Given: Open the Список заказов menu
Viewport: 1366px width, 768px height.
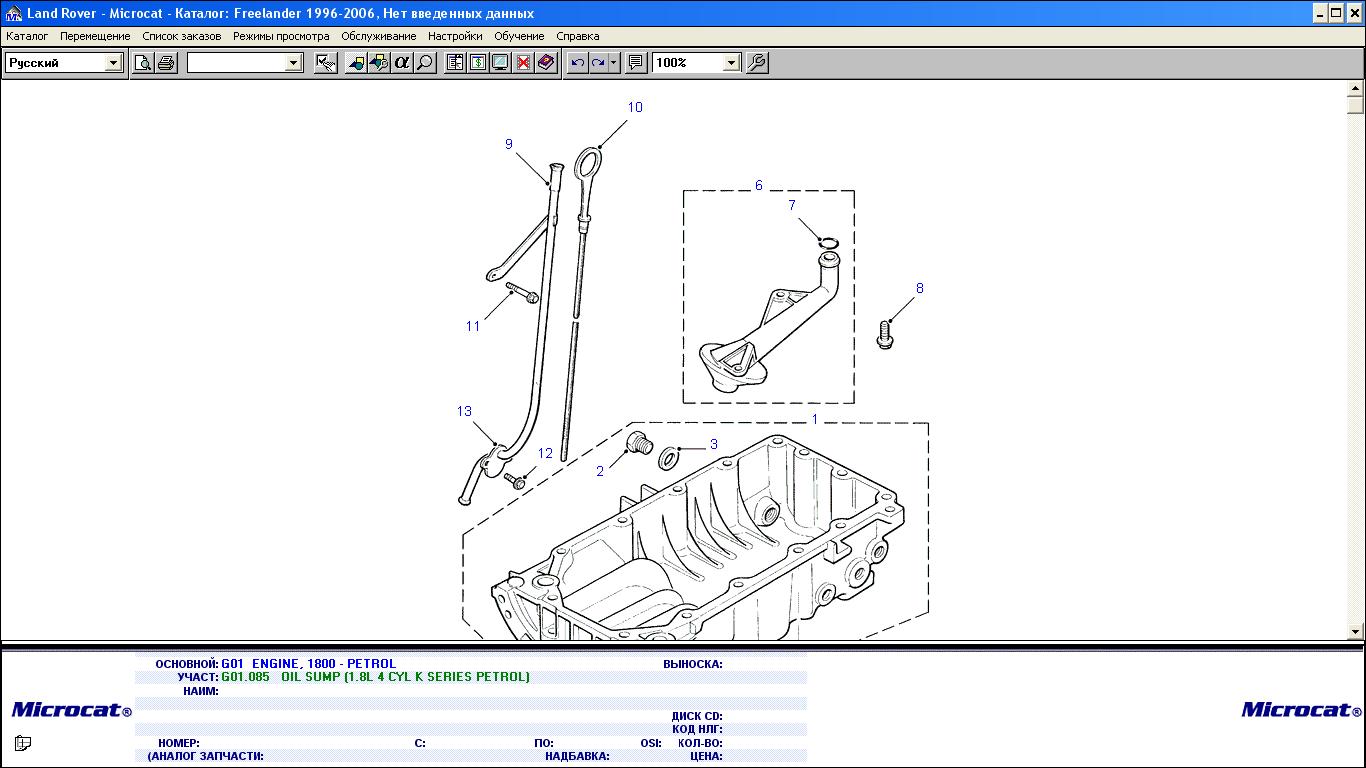Looking at the screenshot, I should [x=182, y=36].
